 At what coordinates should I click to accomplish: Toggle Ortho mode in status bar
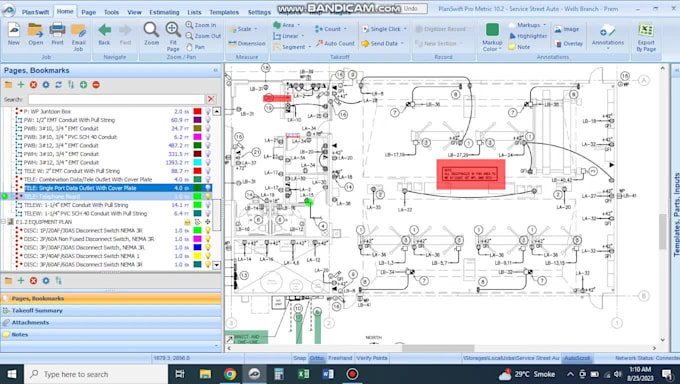click(317, 358)
